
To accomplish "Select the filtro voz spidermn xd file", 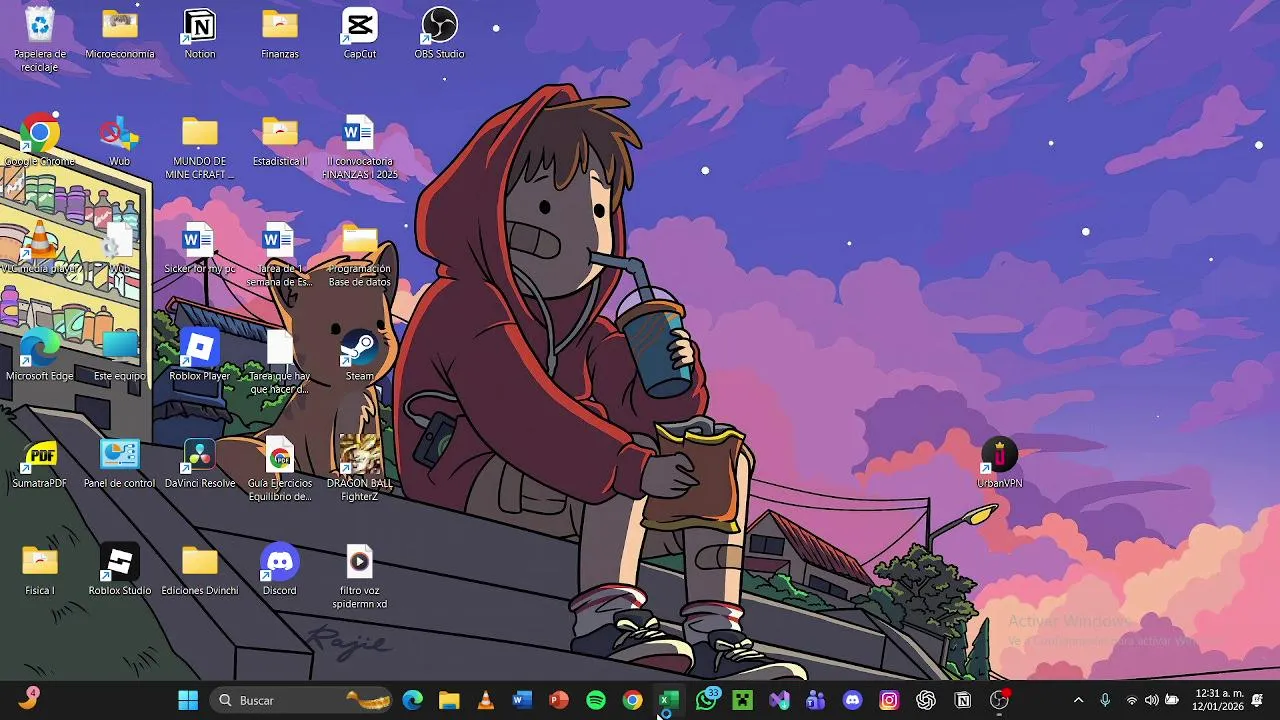I will pos(360,575).
